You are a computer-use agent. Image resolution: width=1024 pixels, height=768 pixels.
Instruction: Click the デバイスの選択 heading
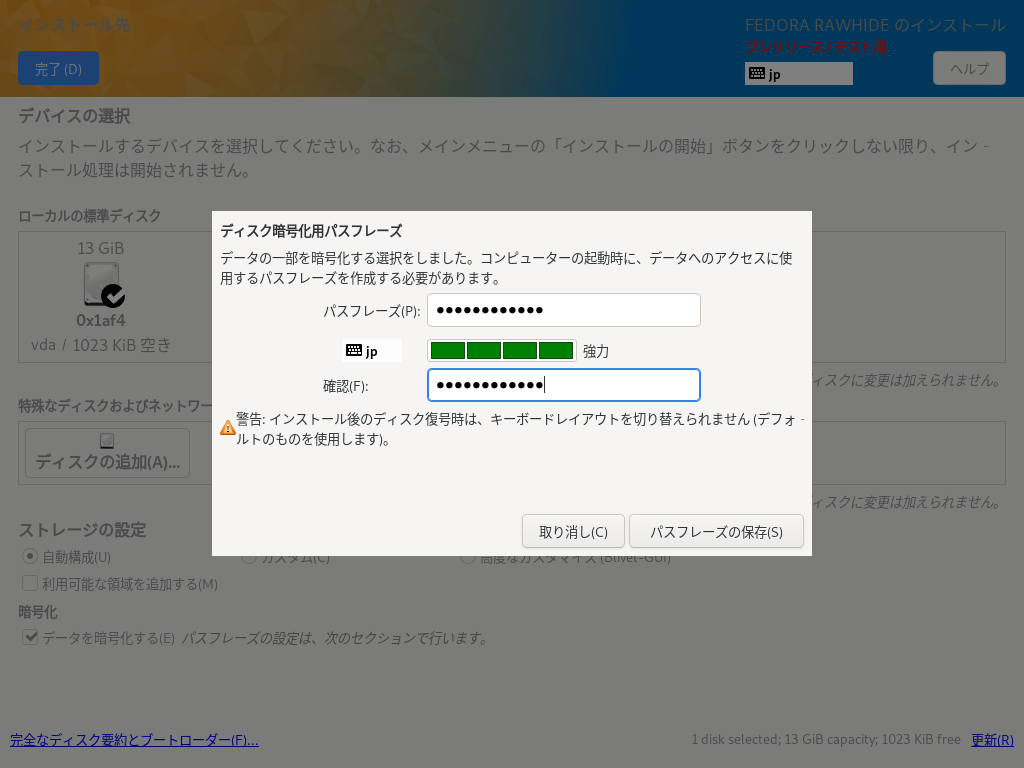74,116
